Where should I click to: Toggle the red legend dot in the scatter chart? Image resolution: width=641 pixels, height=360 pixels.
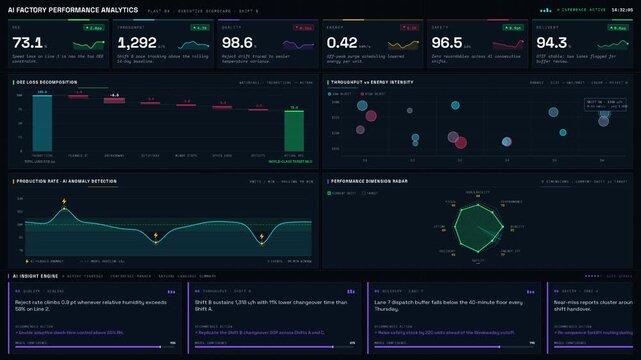pyautogui.click(x=362, y=94)
